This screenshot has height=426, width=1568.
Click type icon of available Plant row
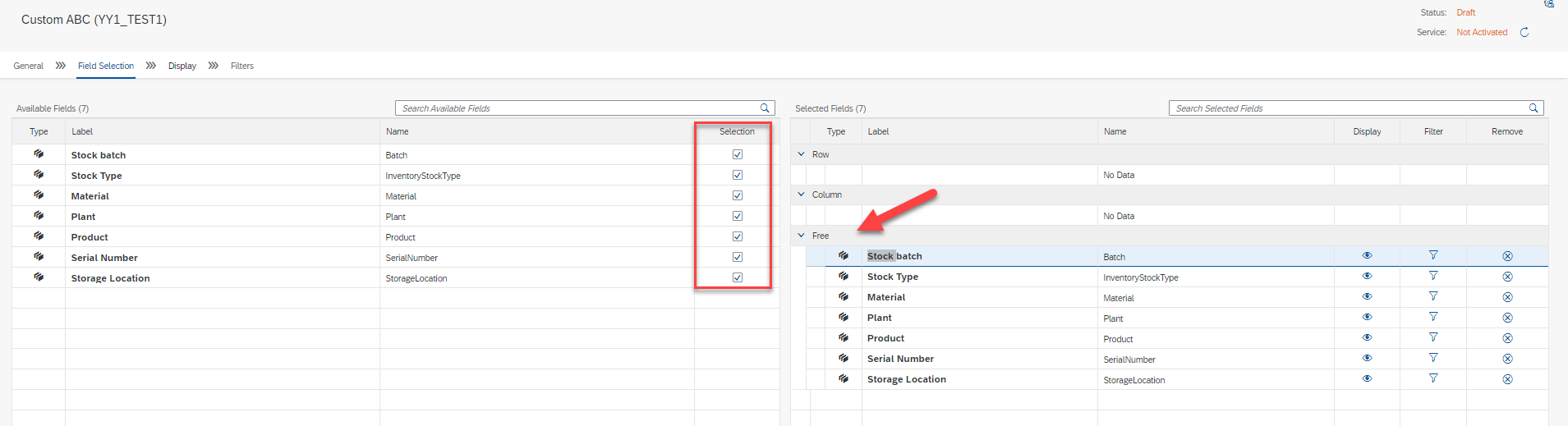coord(39,215)
